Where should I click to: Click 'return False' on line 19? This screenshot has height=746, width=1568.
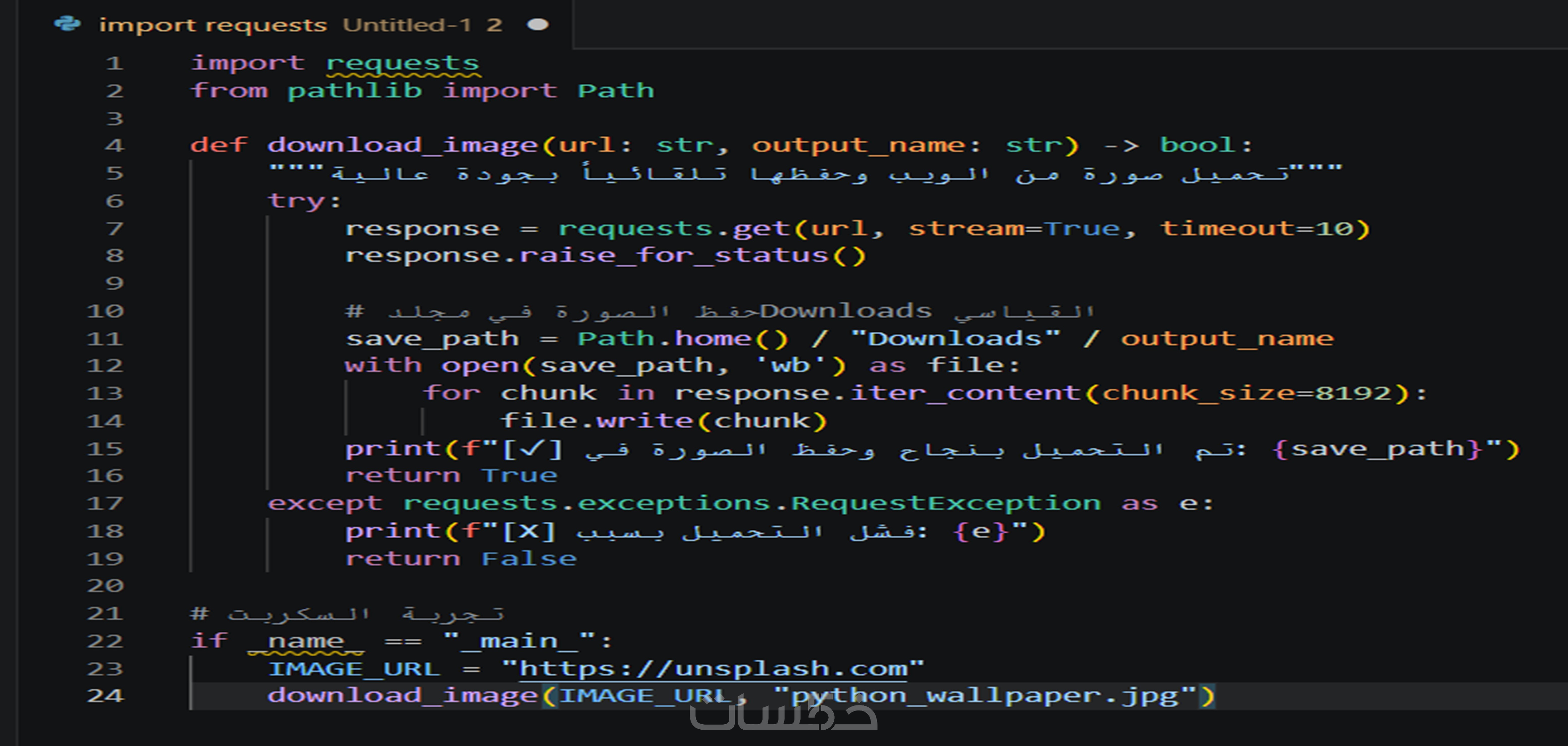461,559
